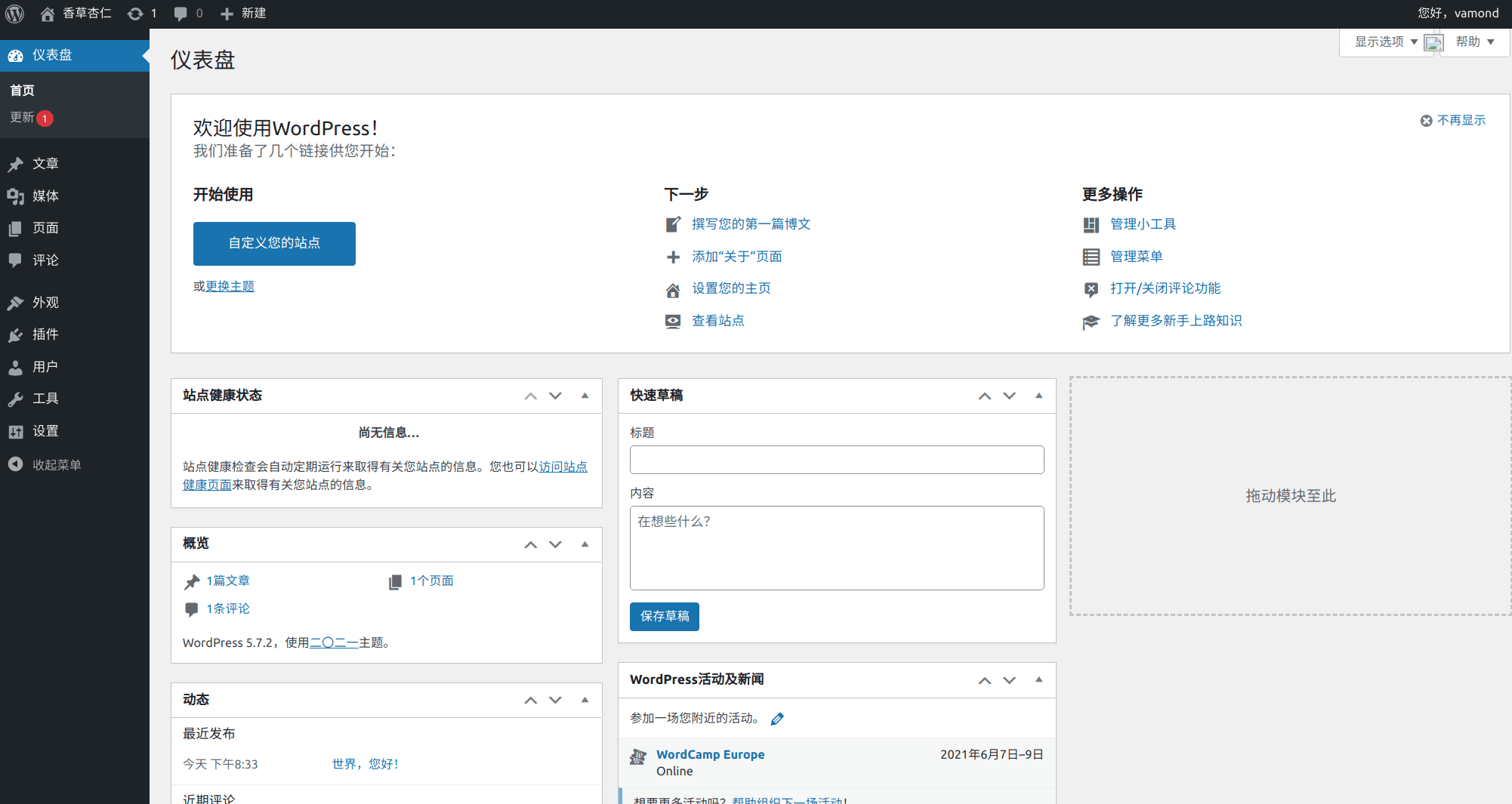
Task: Open 您好, vamond user menu
Action: [x=1458, y=14]
